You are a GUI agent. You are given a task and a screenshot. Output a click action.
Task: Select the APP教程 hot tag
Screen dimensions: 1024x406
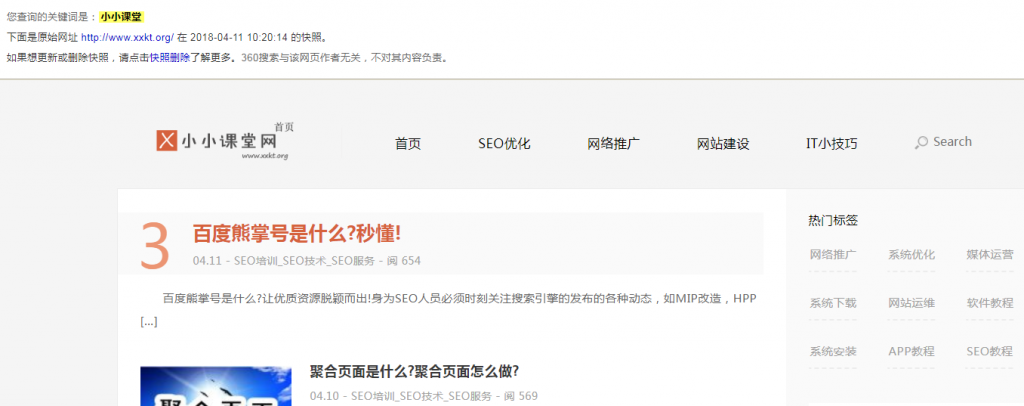(x=911, y=351)
